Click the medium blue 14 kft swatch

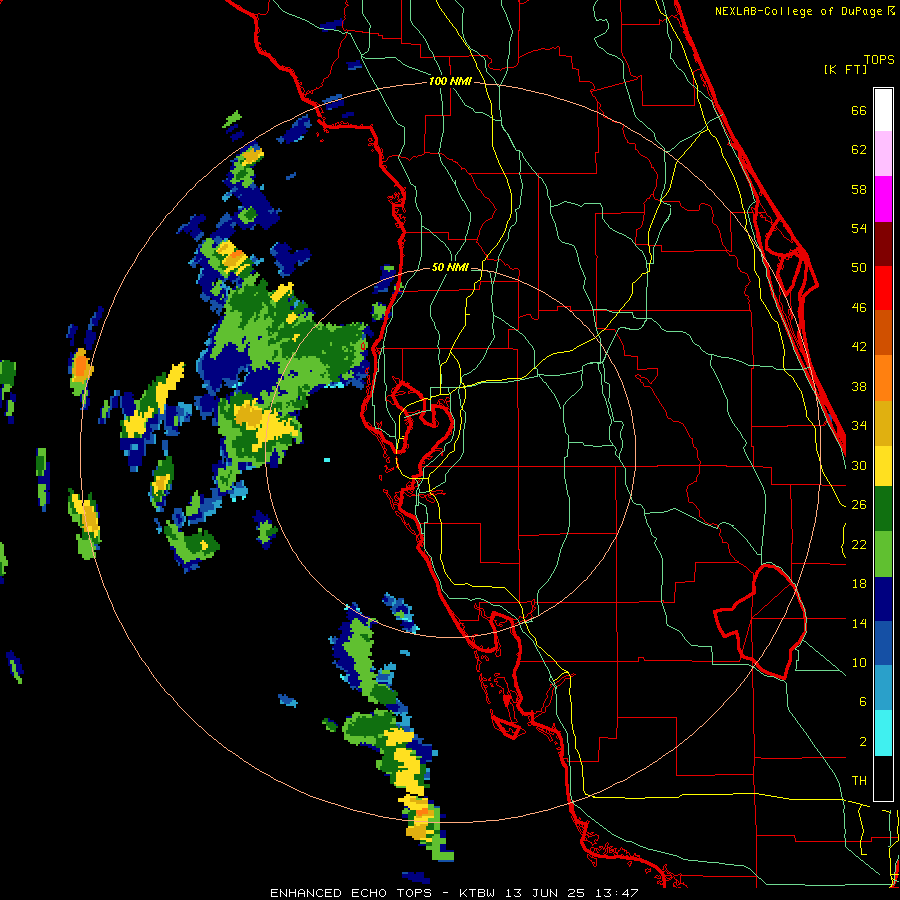883,643
